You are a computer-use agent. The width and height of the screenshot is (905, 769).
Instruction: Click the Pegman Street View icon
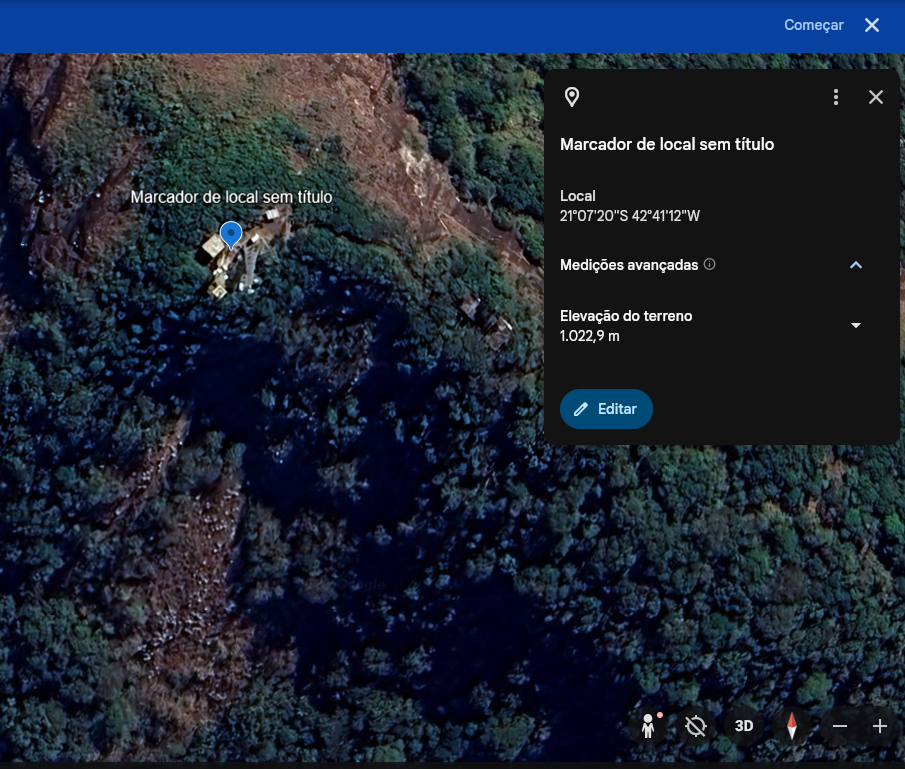coord(649,726)
